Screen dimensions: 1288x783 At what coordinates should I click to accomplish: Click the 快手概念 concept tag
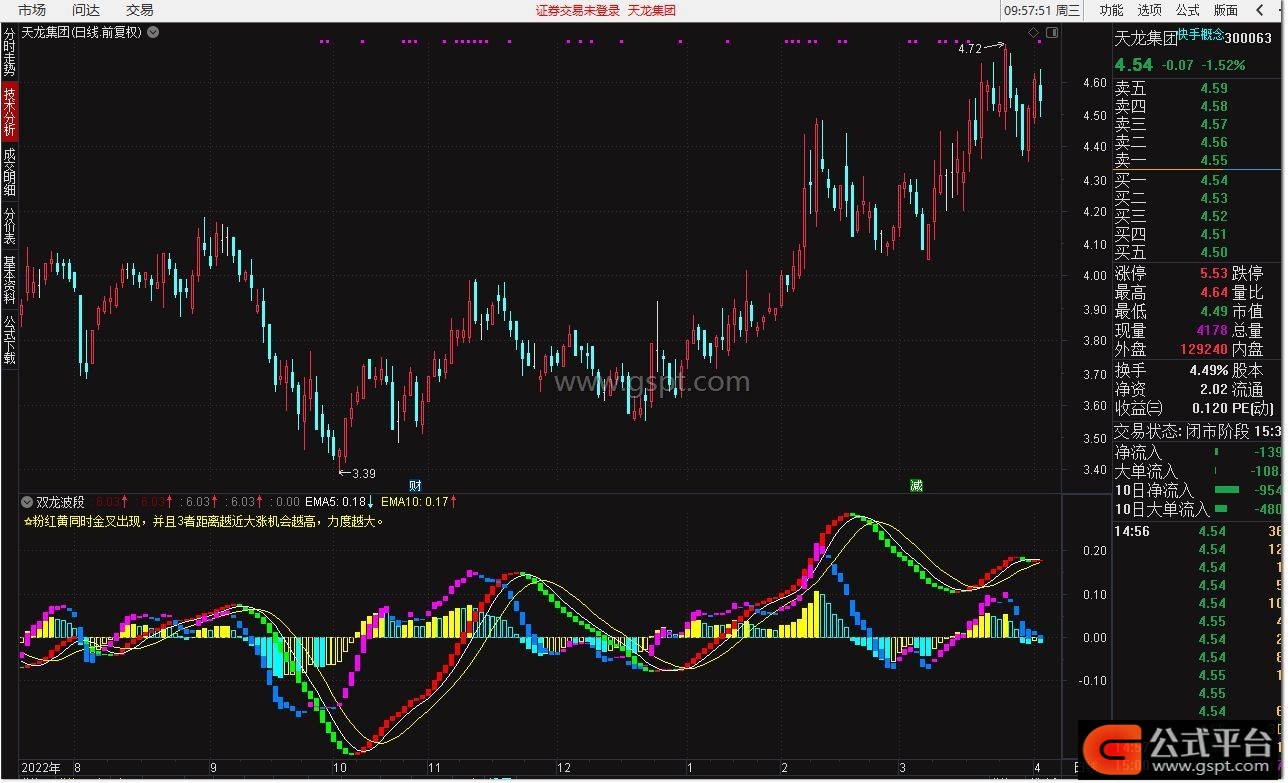tap(1199, 34)
